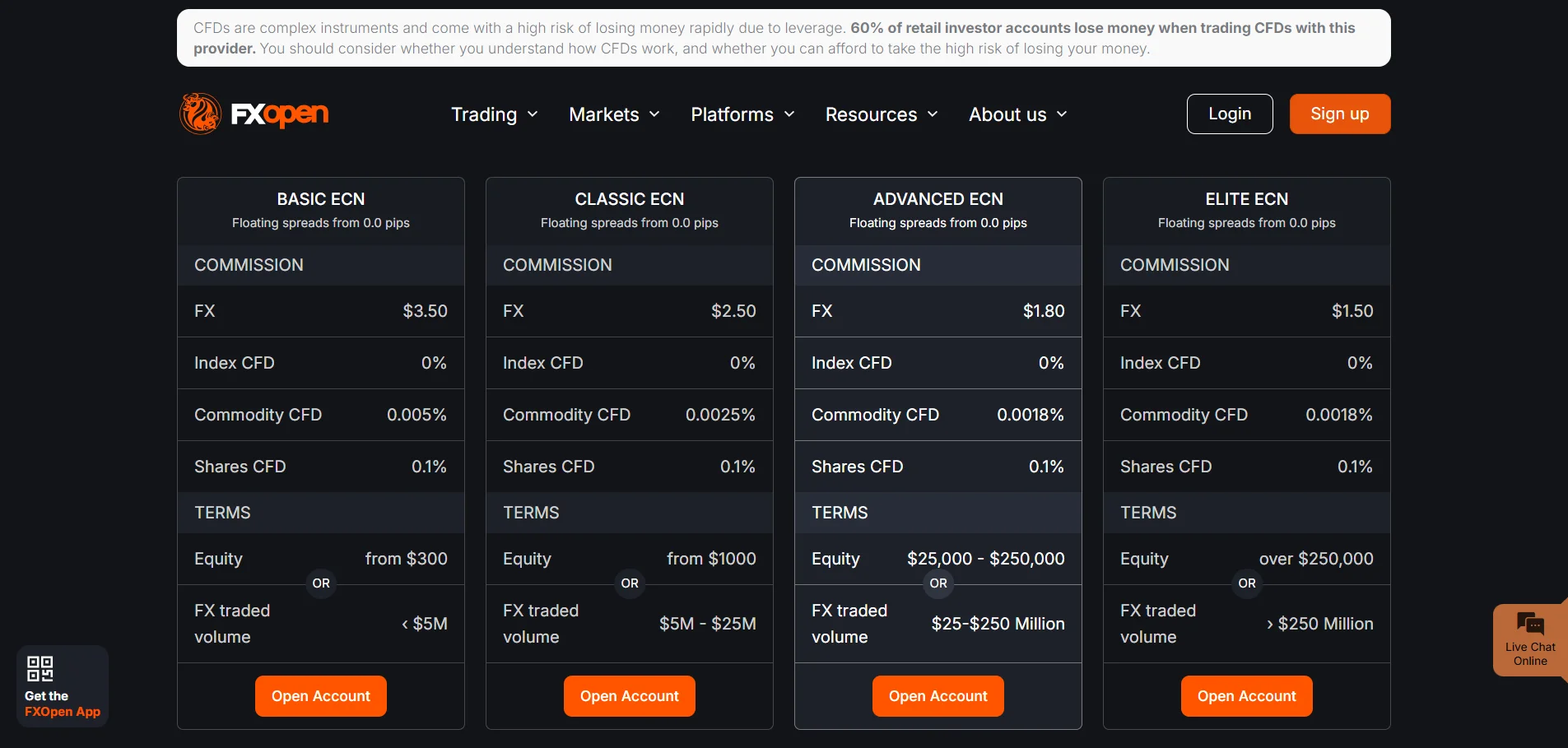
Task: Click the OR badge in Elite ECN
Action: (x=1247, y=583)
